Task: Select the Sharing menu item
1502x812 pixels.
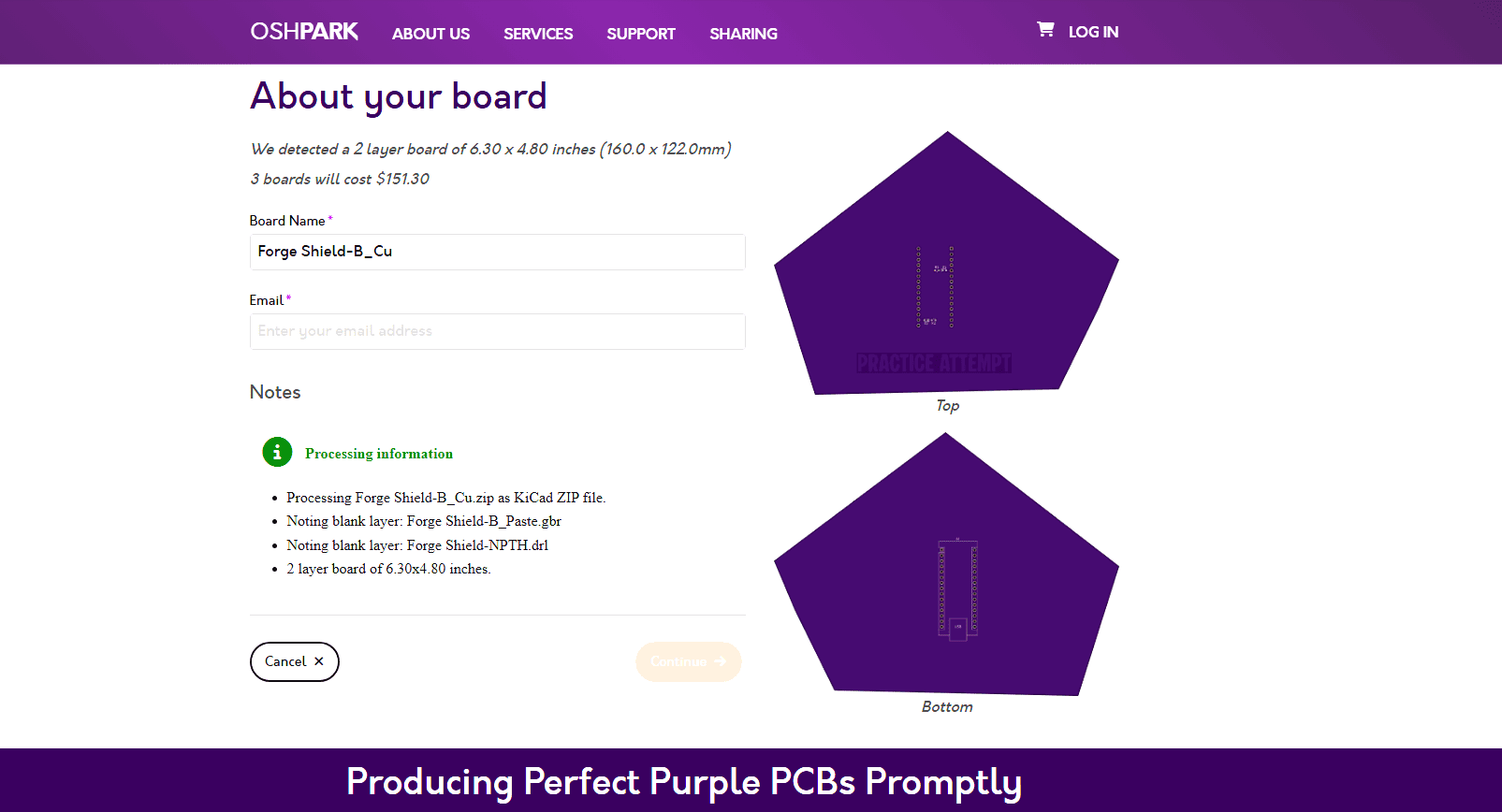Action: tap(743, 34)
